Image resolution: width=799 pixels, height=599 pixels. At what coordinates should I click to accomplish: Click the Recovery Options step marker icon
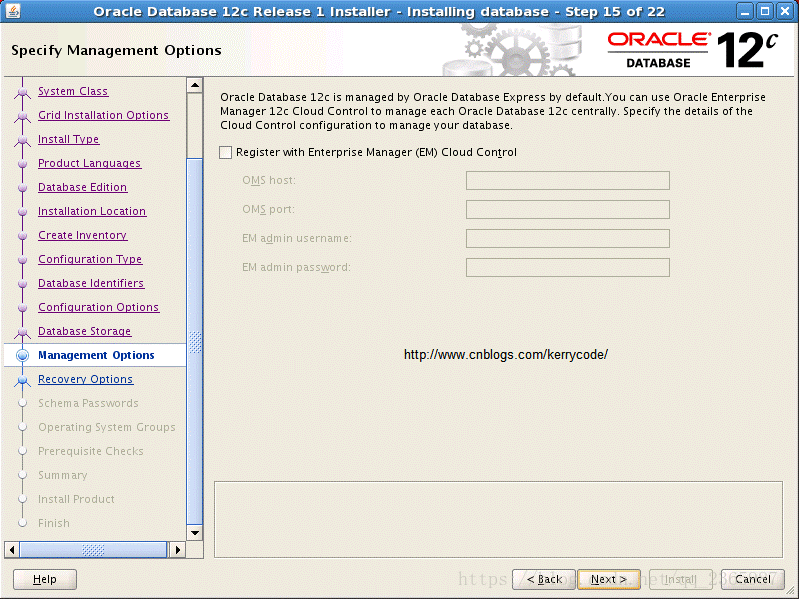pos(22,379)
